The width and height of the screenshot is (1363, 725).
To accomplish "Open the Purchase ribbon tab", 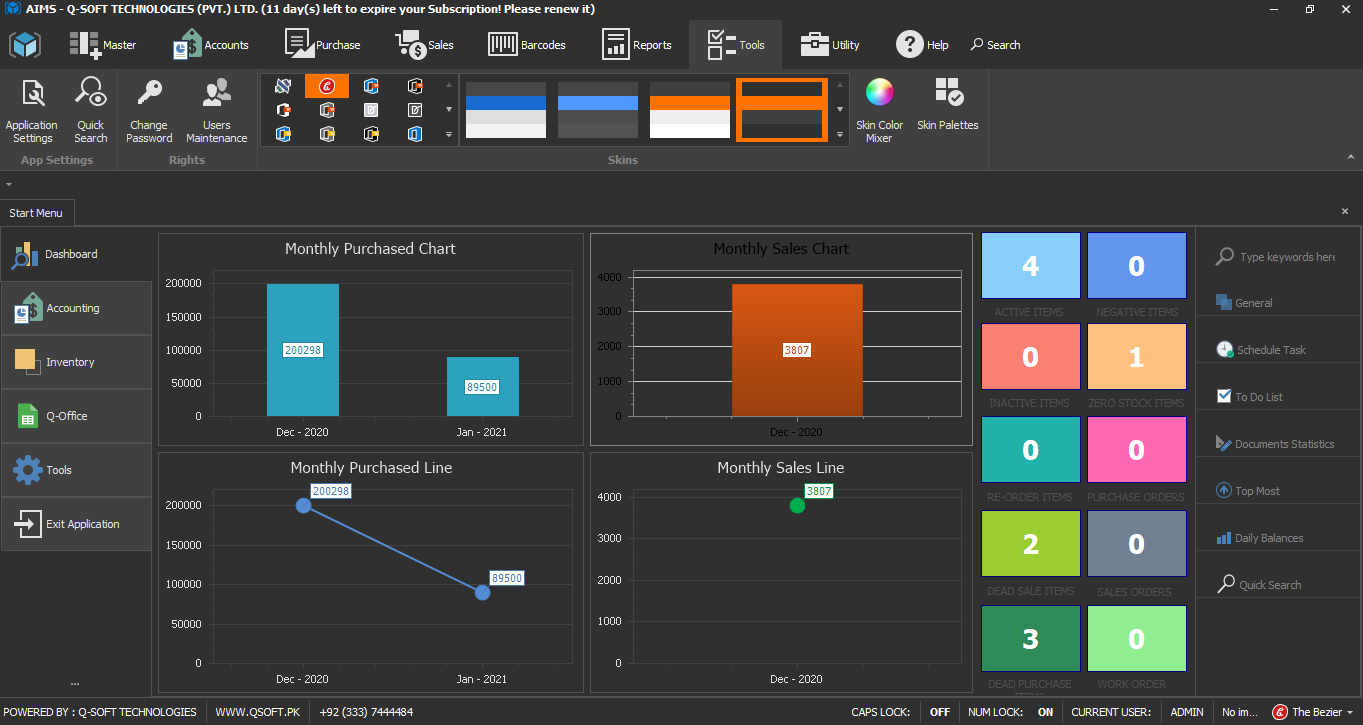I will pos(323,45).
